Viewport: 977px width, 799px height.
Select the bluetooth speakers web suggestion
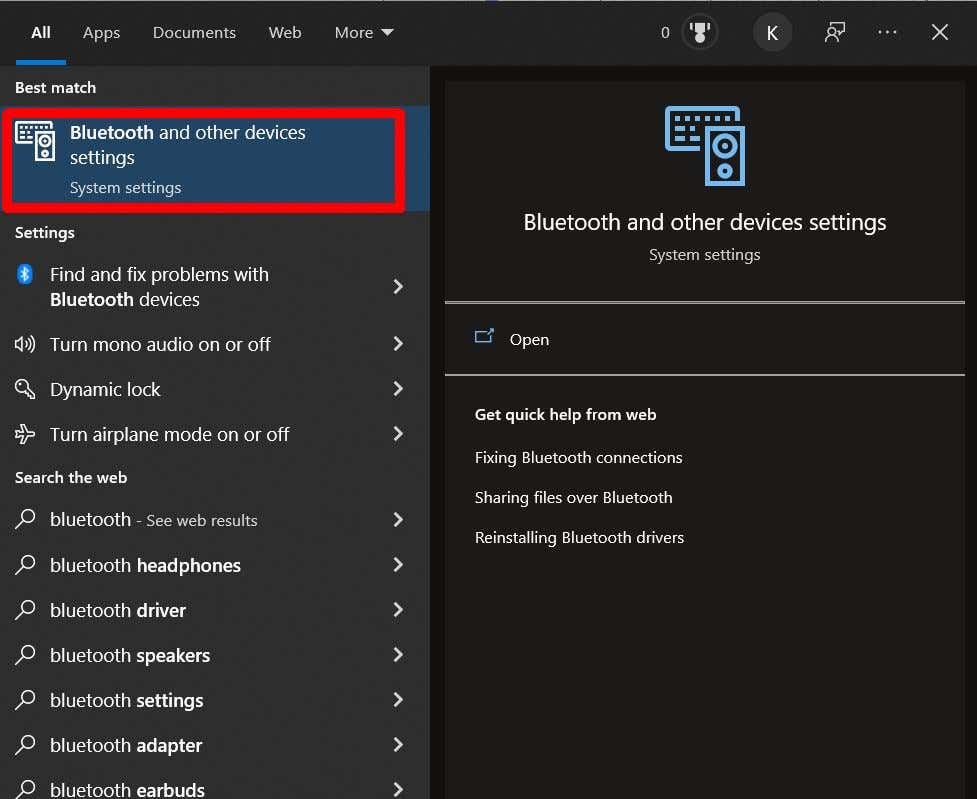coord(130,656)
